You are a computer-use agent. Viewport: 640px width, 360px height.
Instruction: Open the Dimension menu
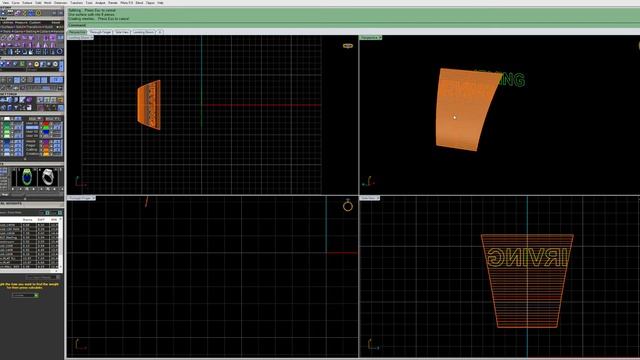[x=61, y=2]
